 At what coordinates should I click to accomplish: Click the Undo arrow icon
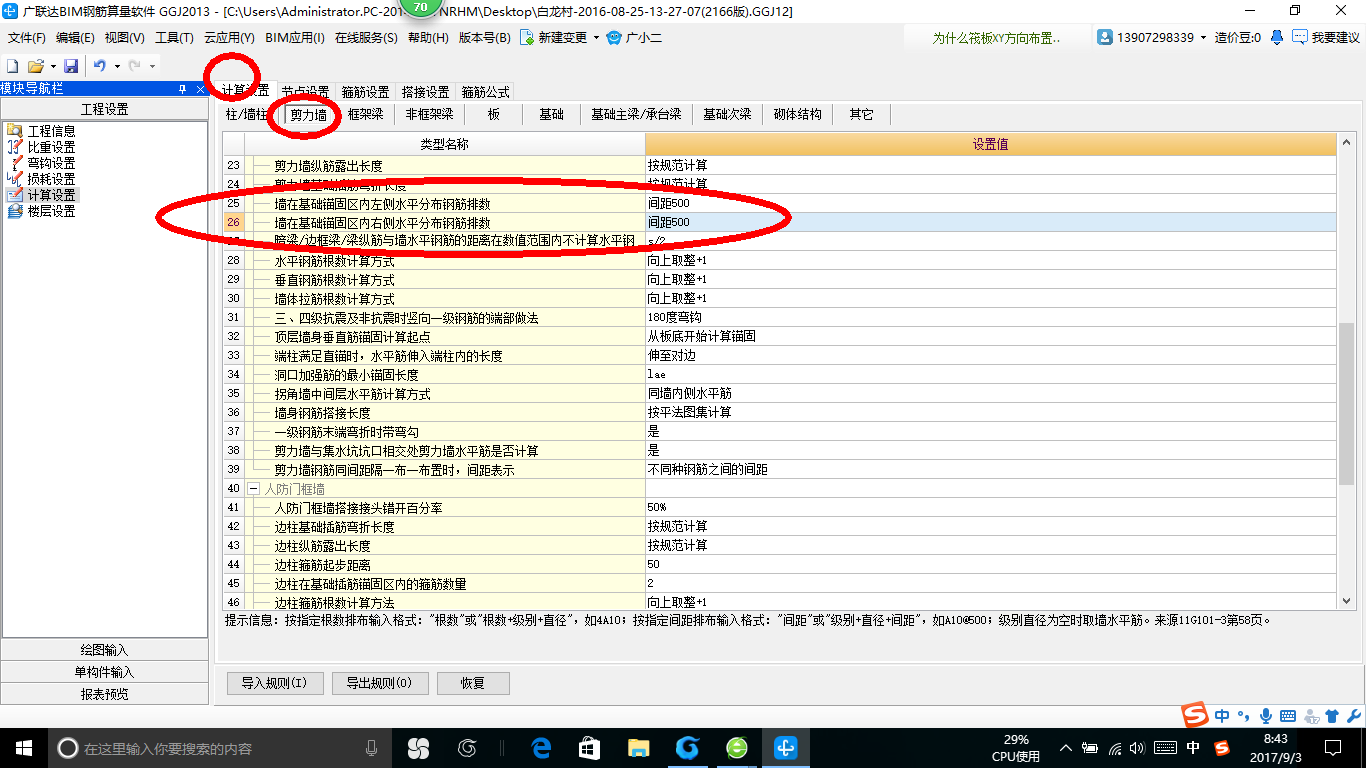click(100, 66)
